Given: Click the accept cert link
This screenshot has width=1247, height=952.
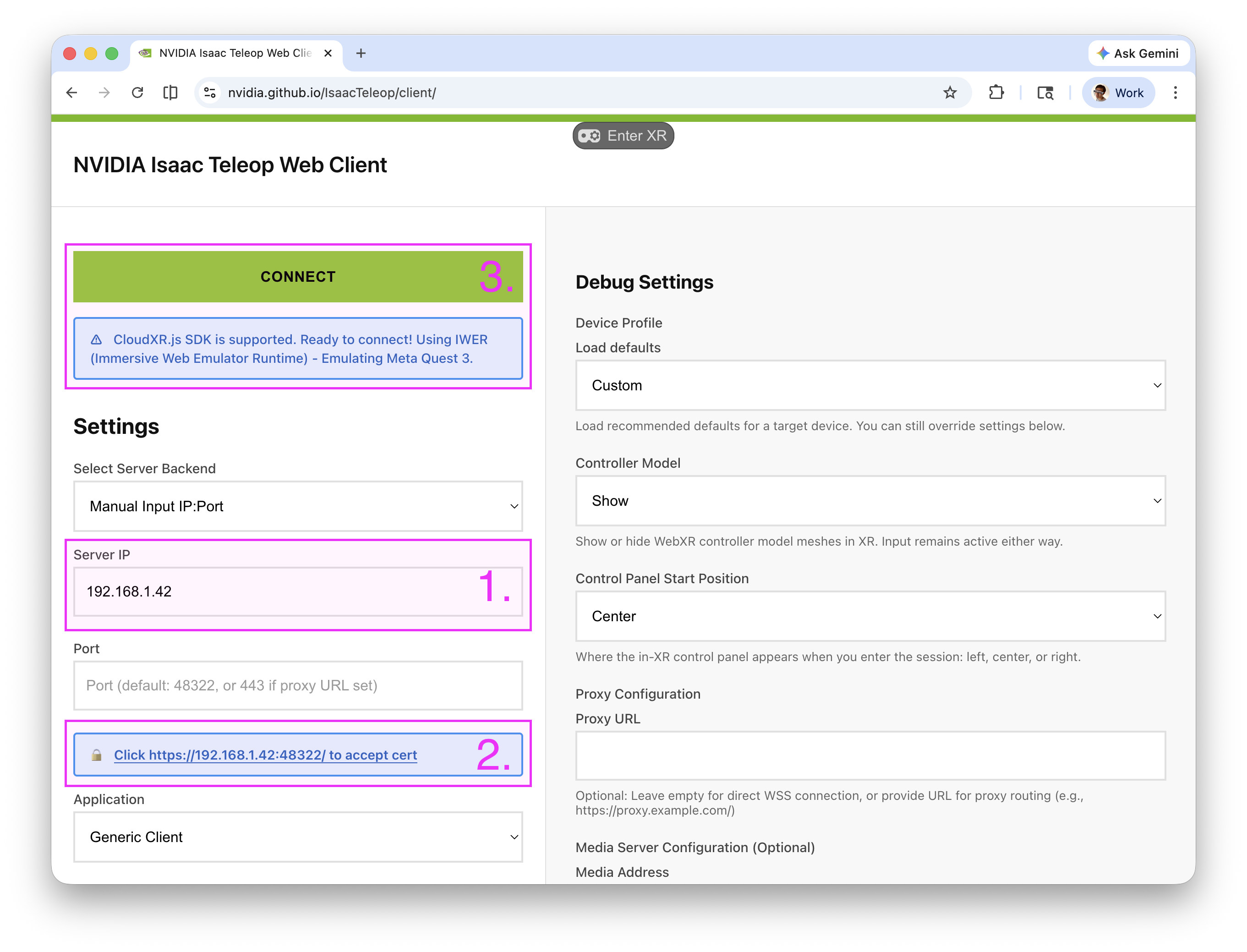Looking at the screenshot, I should [x=265, y=755].
